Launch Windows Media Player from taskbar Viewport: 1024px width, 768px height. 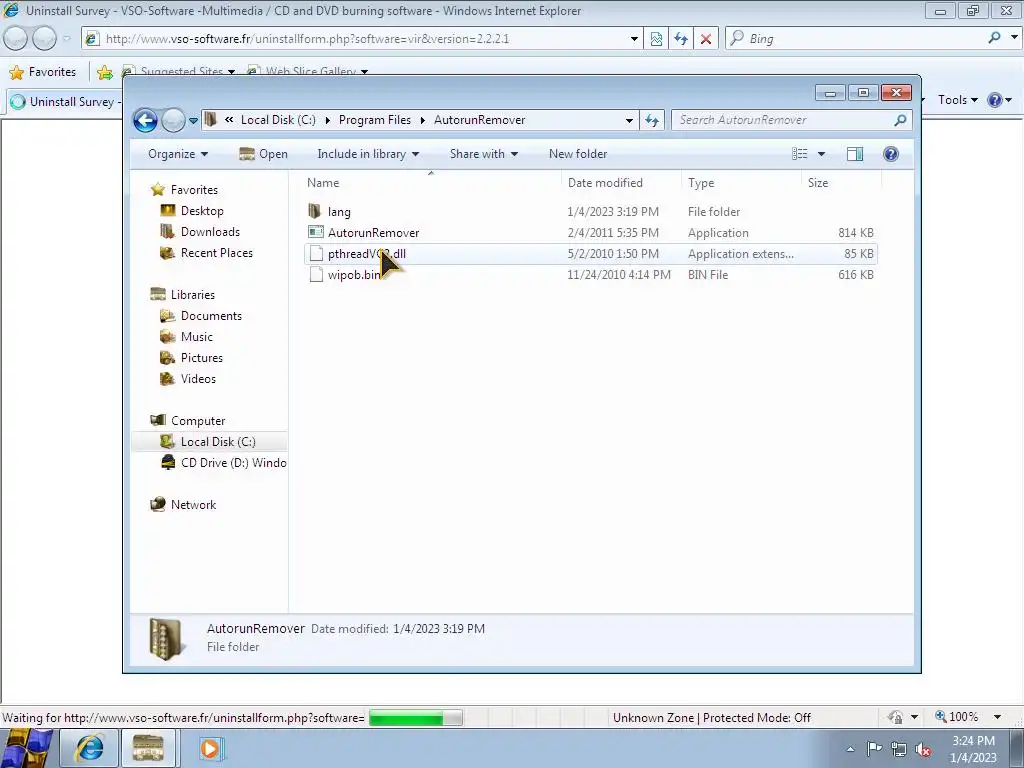210,748
